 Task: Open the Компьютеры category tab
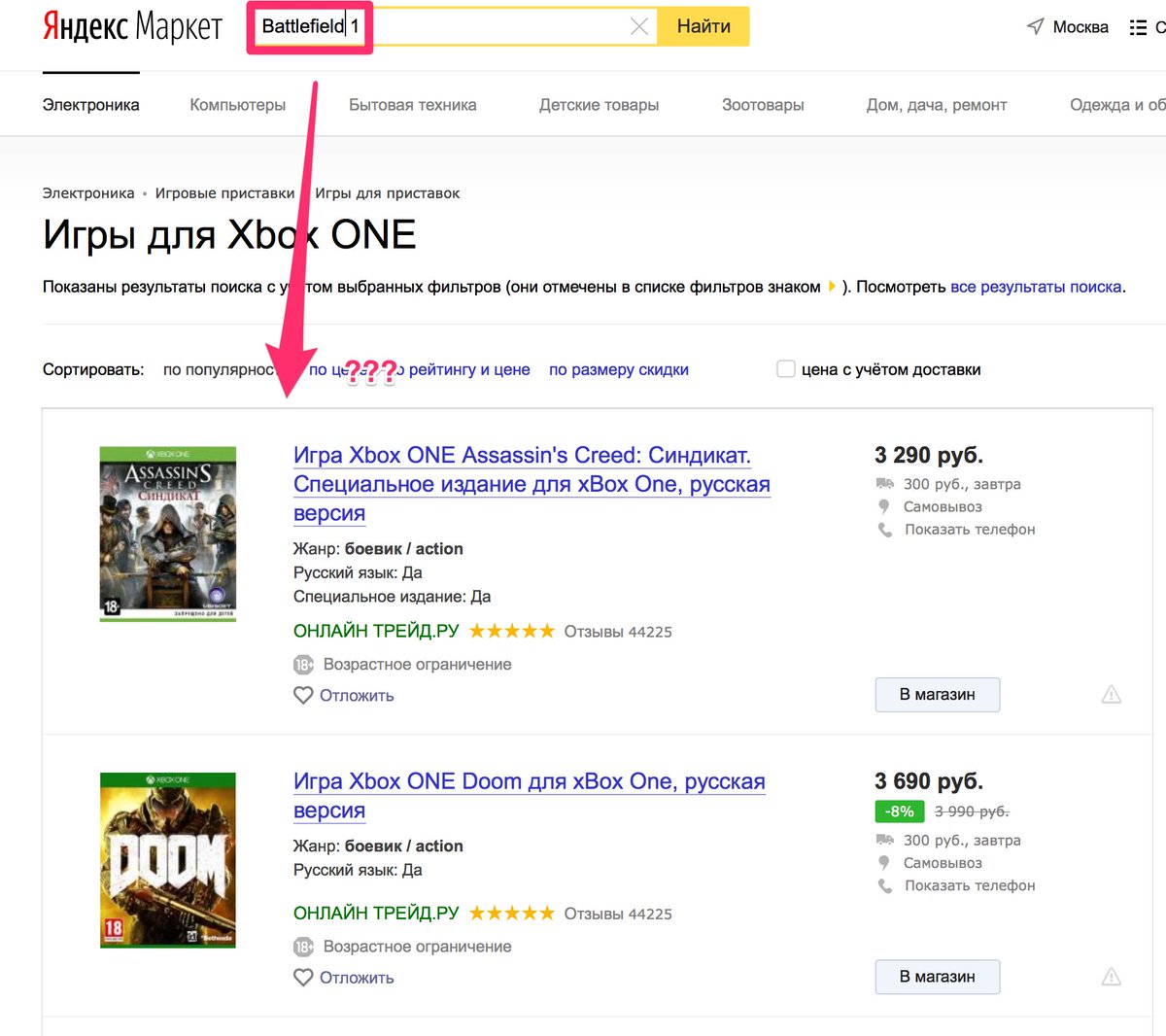click(x=238, y=105)
